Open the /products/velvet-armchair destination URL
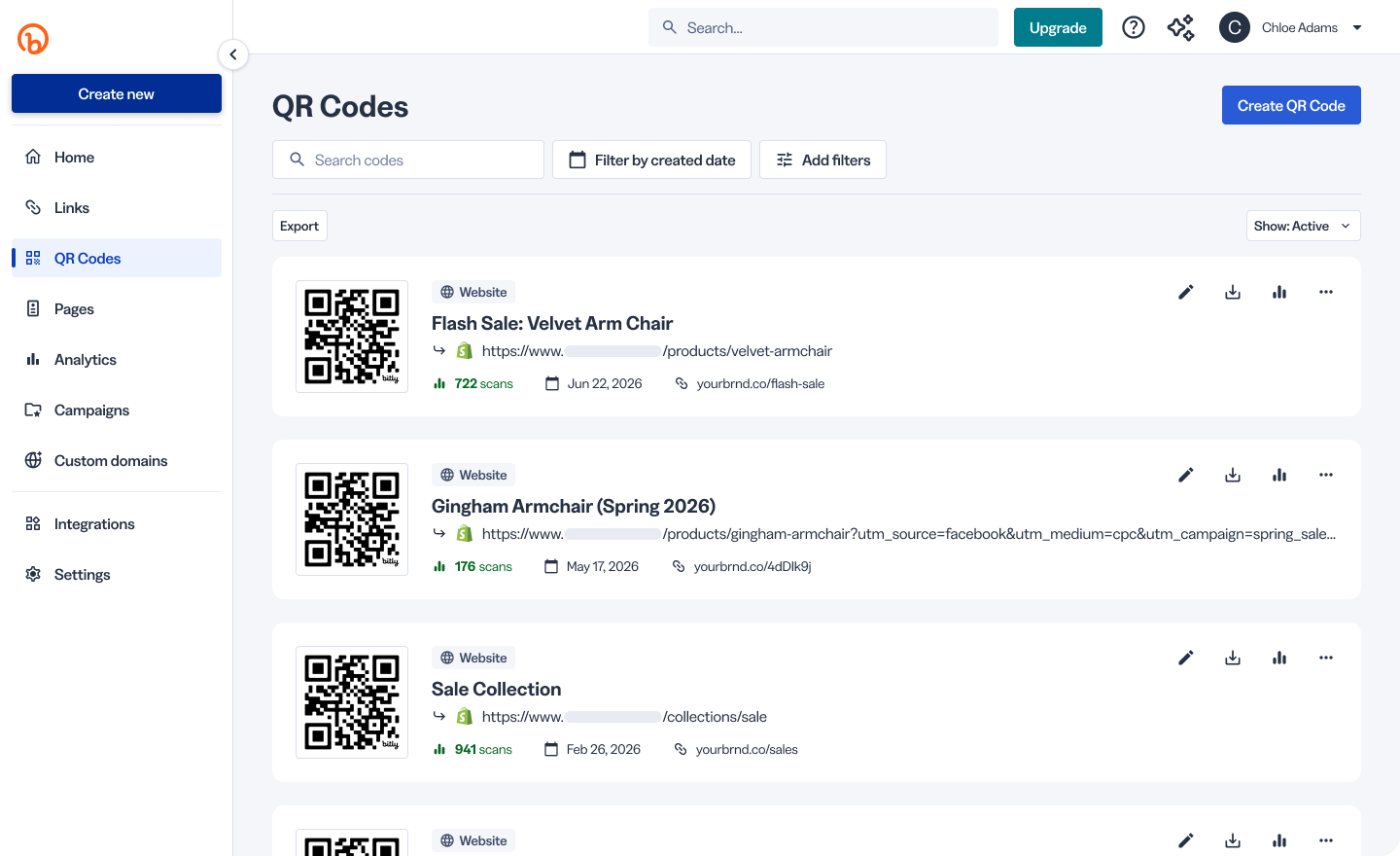Screen dimensions: 1400x856 coord(657,350)
